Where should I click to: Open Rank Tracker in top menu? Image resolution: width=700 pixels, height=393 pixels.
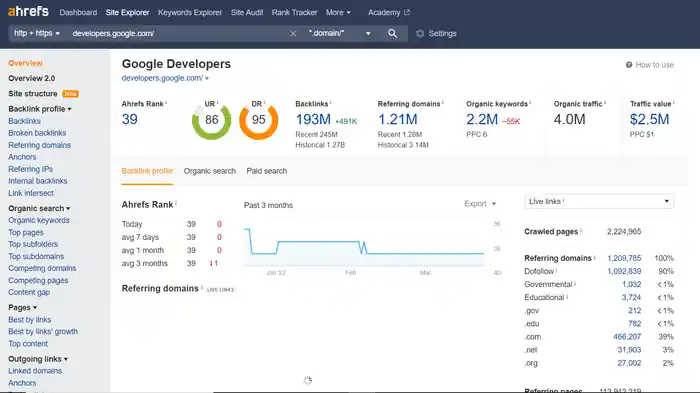tap(295, 13)
